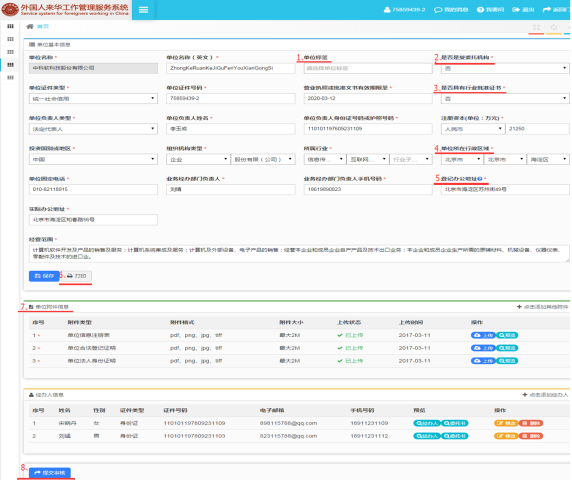Click the blue 保存 save button

tap(44, 276)
